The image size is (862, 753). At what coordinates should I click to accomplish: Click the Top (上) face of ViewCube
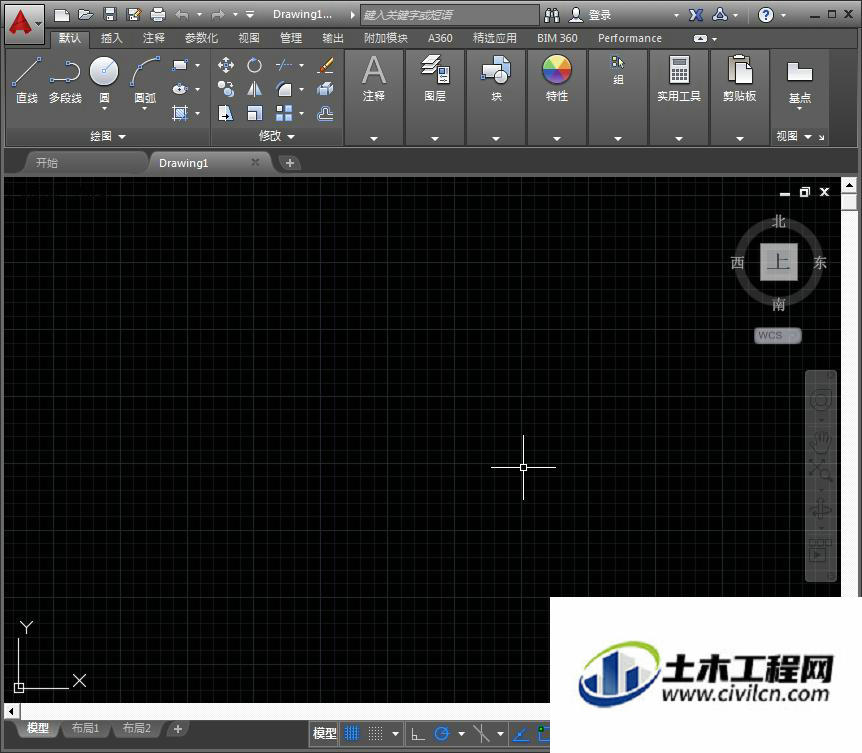tap(778, 262)
